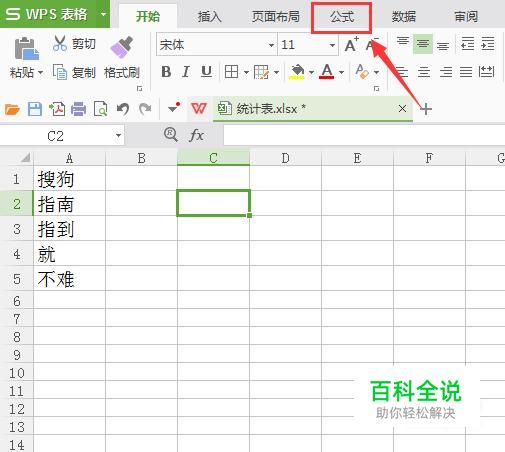The height and width of the screenshot is (452, 505).
Task: Activate the Format Painter brush
Action: click(x=121, y=48)
